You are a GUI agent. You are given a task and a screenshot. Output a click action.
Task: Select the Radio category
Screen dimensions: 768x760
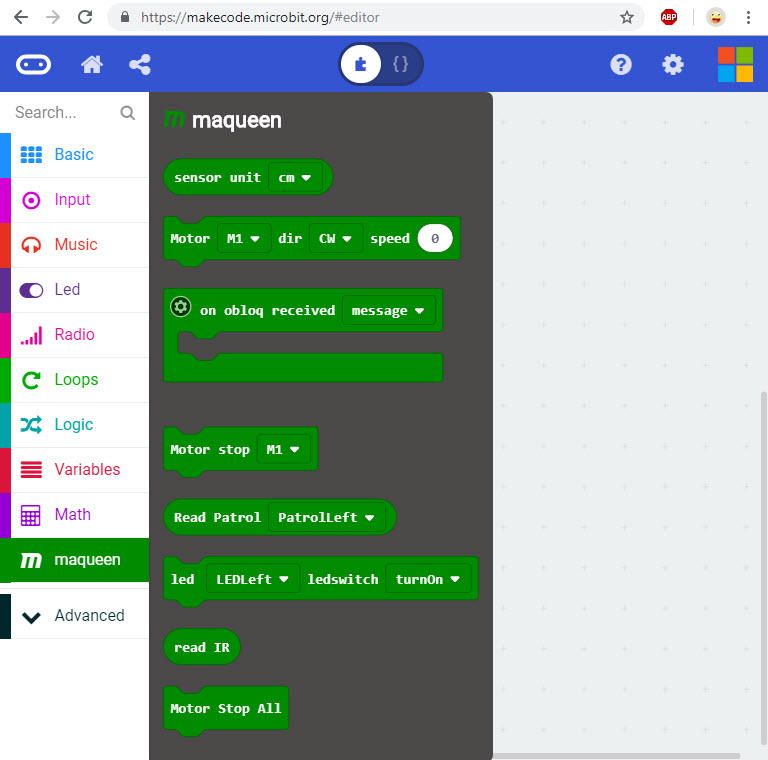click(x=75, y=335)
